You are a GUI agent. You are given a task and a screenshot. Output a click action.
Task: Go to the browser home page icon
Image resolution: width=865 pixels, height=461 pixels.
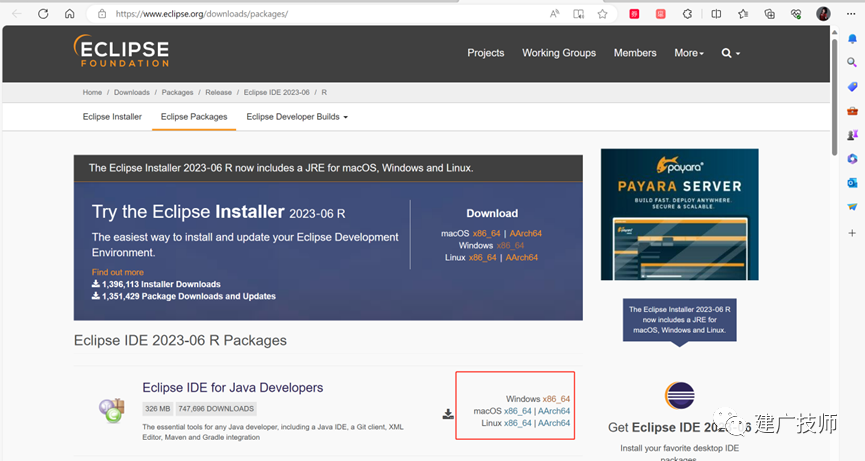(x=70, y=14)
